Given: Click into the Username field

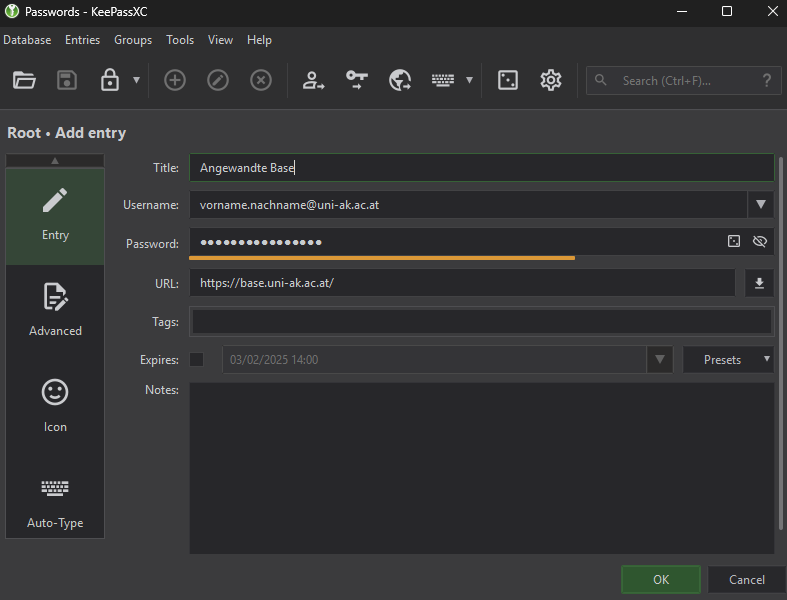Looking at the screenshot, I should point(468,205).
